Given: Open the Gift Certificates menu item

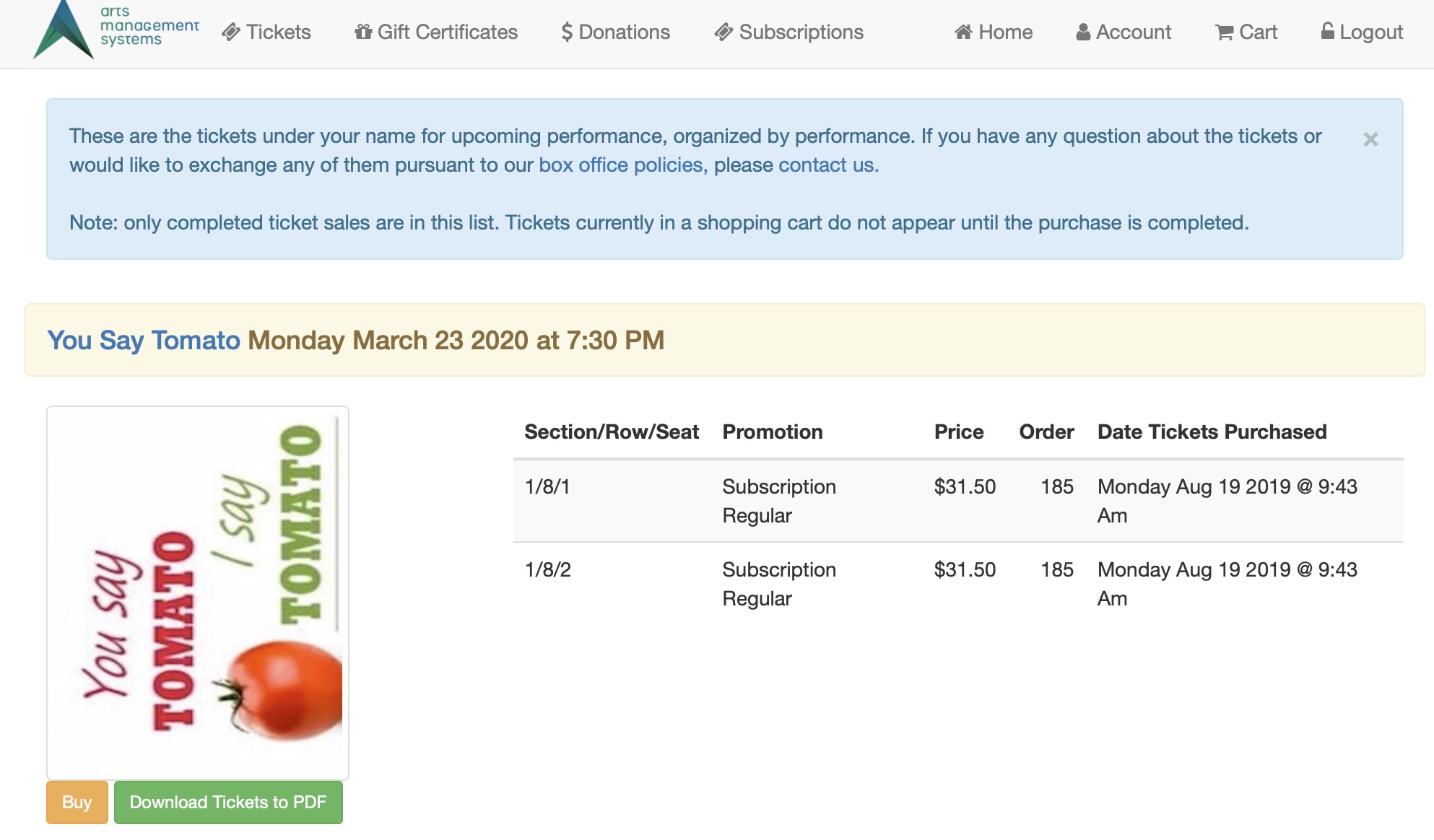Looking at the screenshot, I should [436, 32].
